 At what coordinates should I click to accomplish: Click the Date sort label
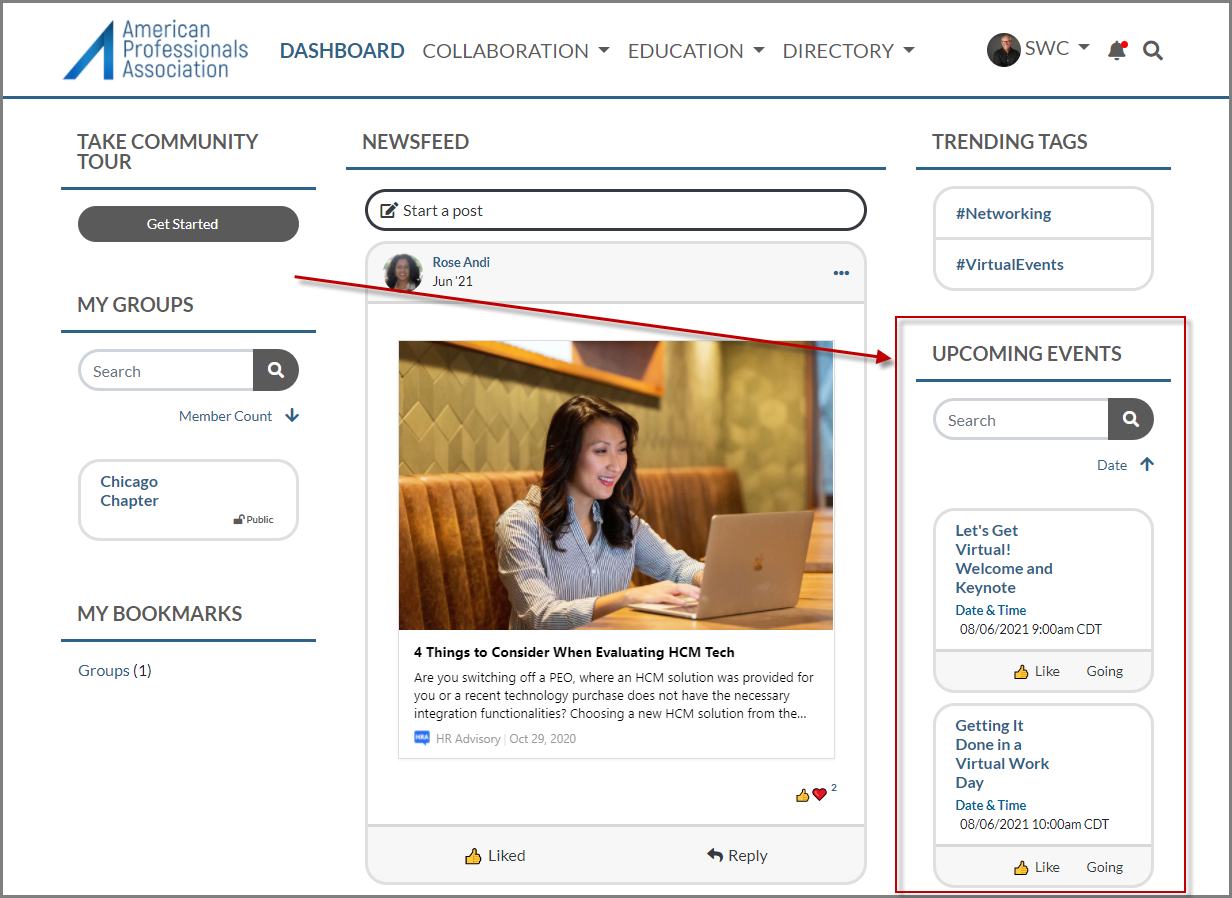[1112, 465]
